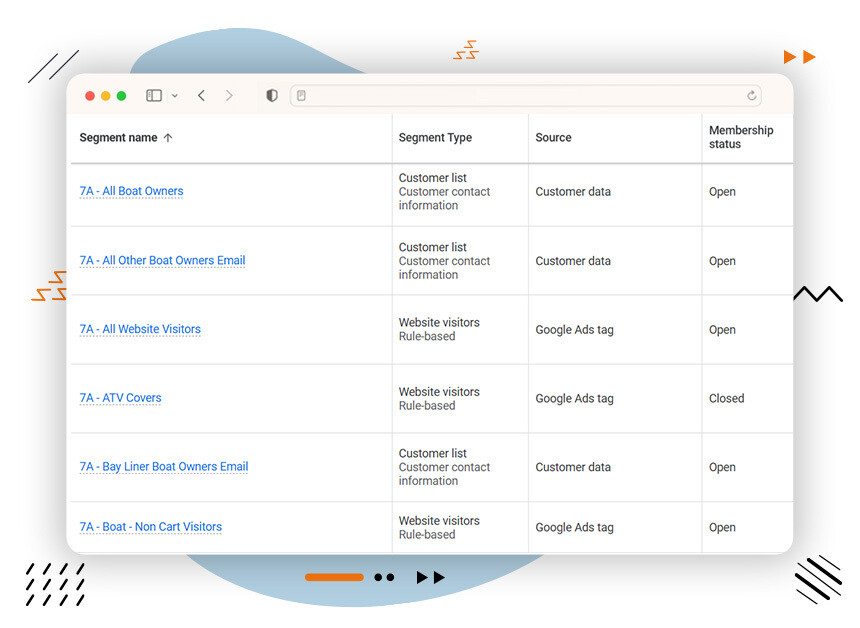Image resolution: width=860 pixels, height=628 pixels.
Task: Open the Privacy Report shield icon
Action: pos(271,95)
